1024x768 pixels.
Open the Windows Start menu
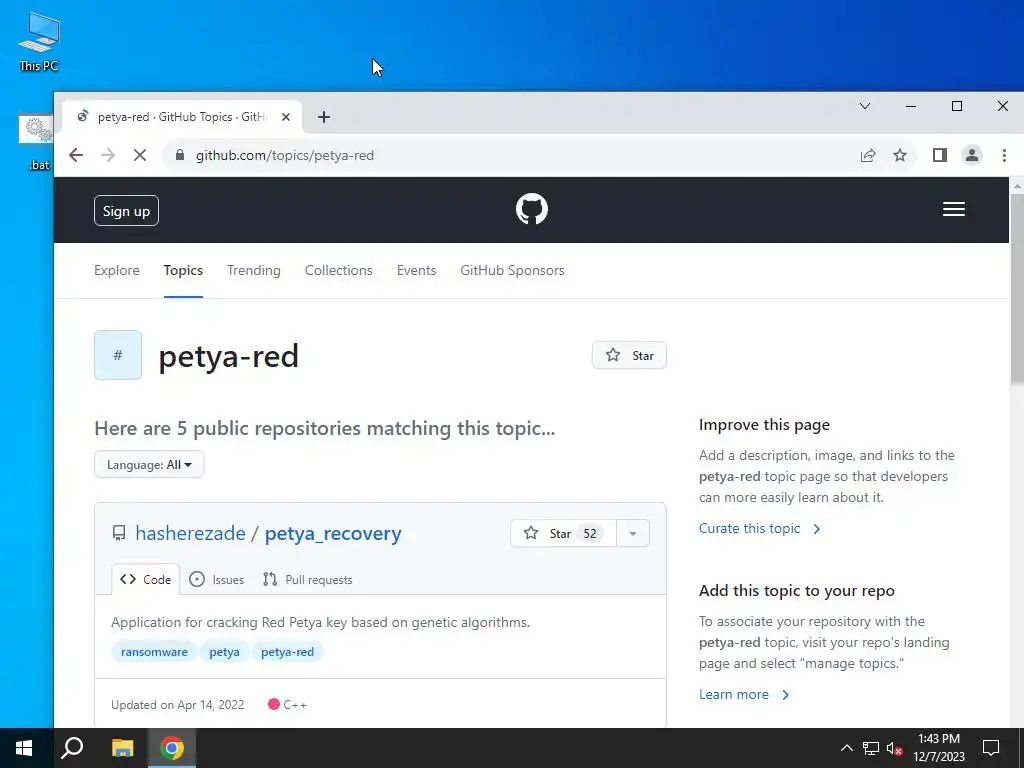[24, 748]
